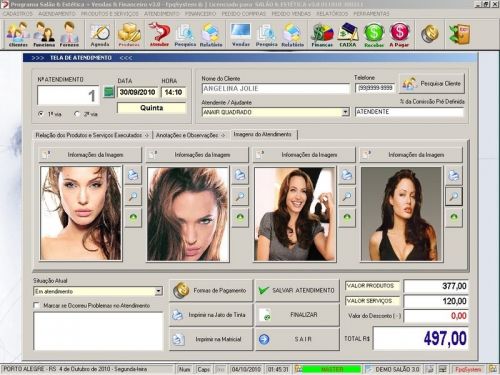Switch to Anotações e Observações tab
The height and width of the screenshot is (375, 500).
pyautogui.click(x=190, y=135)
